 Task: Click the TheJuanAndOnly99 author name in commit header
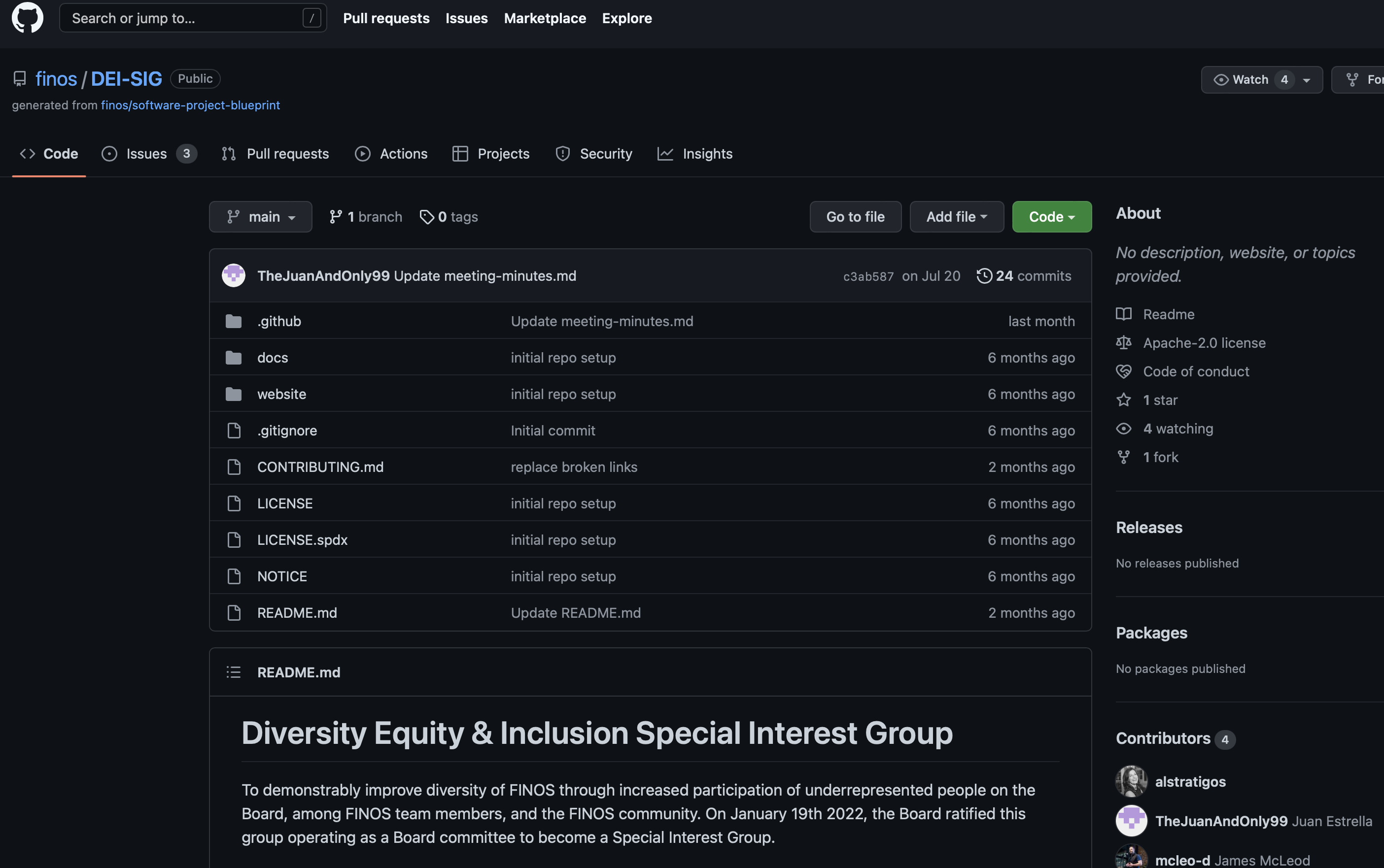click(x=323, y=275)
